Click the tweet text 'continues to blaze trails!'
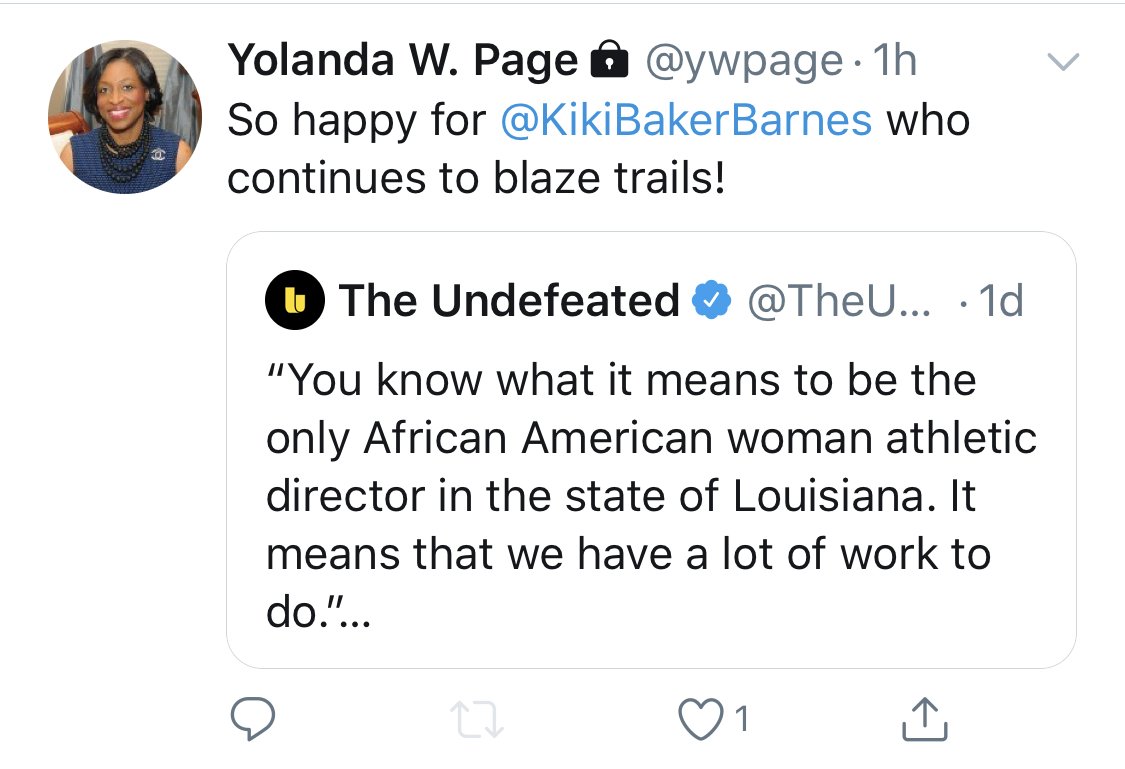This screenshot has width=1125, height=769. pyautogui.click(x=476, y=178)
